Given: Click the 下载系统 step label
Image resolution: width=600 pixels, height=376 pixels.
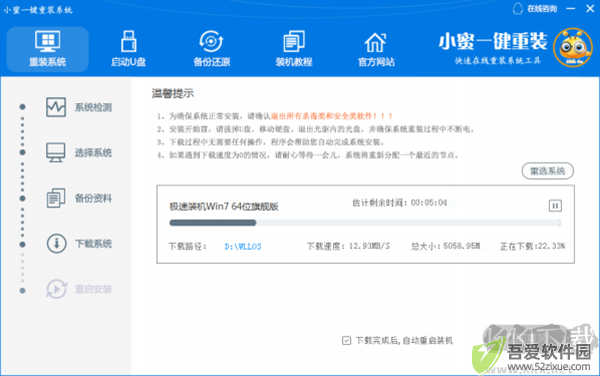Looking at the screenshot, I should coord(93,244).
